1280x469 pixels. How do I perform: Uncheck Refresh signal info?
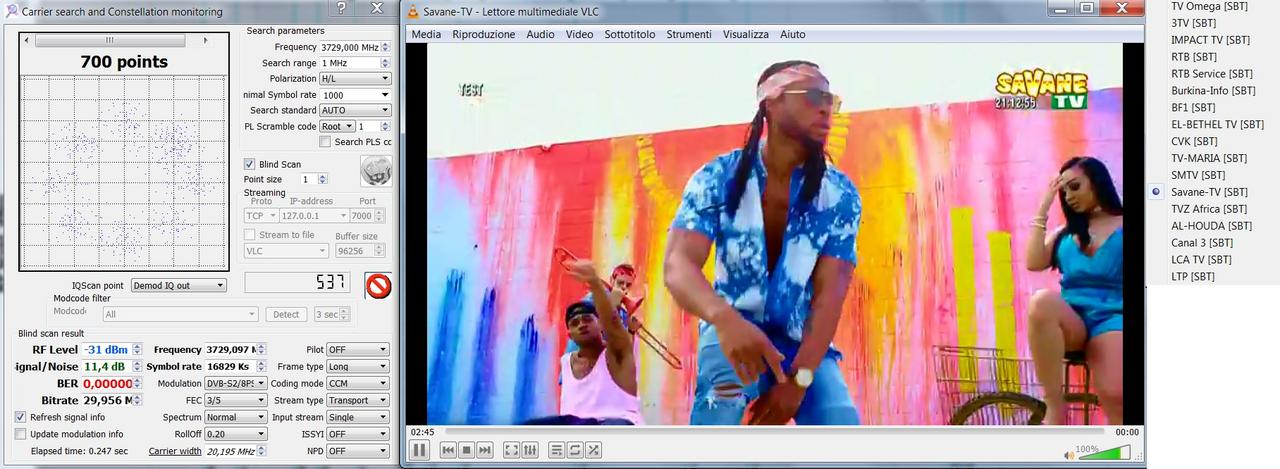21,417
